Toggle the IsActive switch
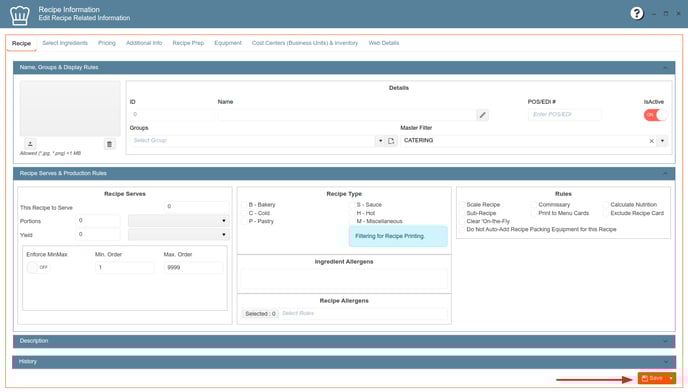The height and width of the screenshot is (392, 688). tap(656, 115)
